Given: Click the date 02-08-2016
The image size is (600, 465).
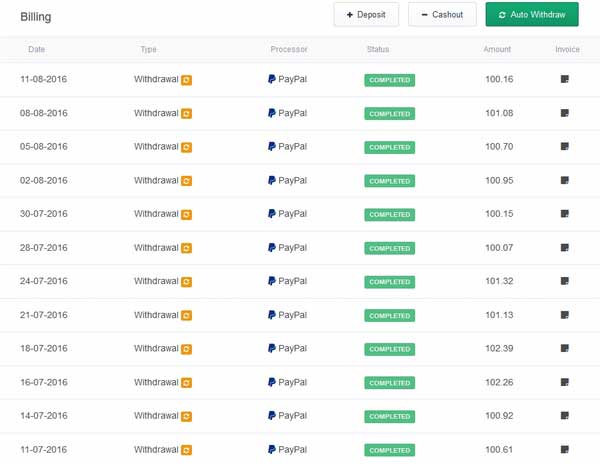Looking at the screenshot, I should coord(43,180).
